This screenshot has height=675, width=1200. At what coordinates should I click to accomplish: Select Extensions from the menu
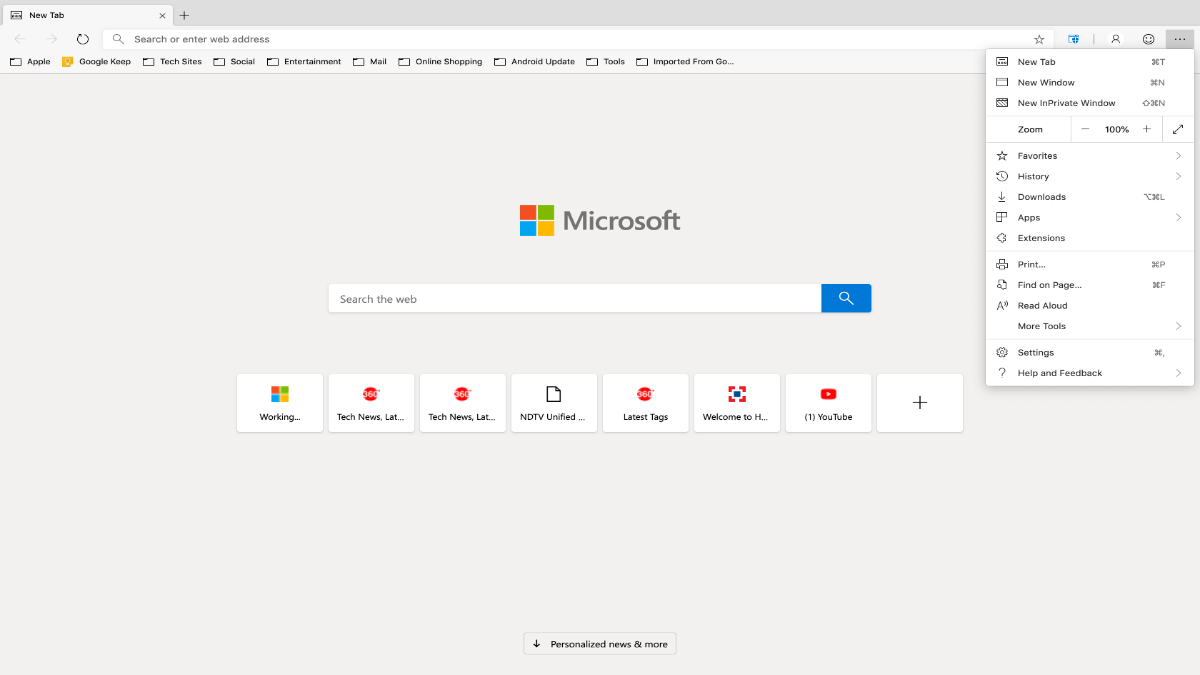(1042, 238)
